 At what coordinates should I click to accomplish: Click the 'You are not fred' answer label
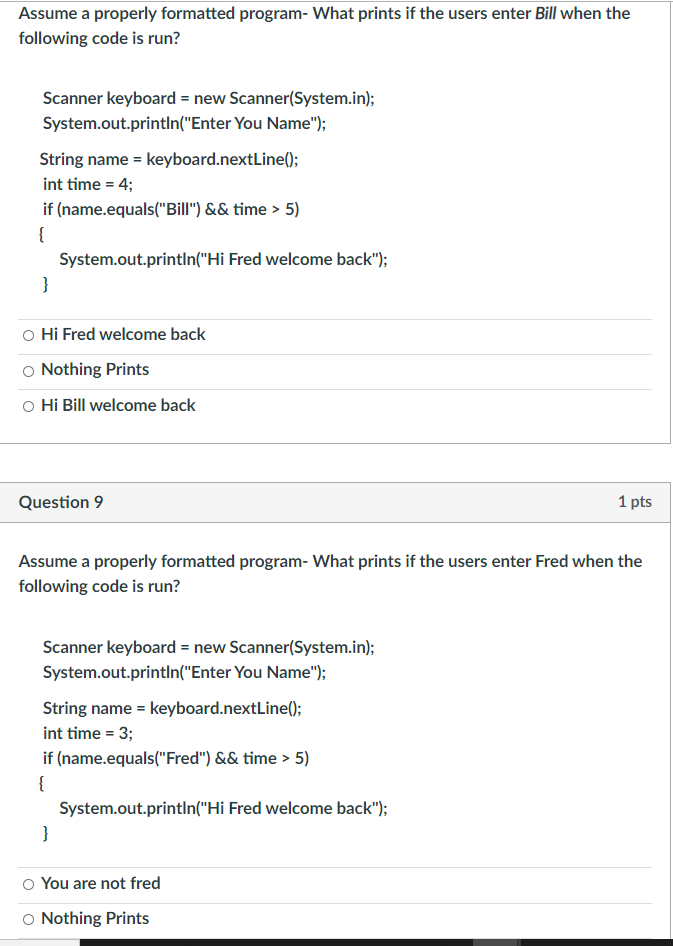(100, 883)
